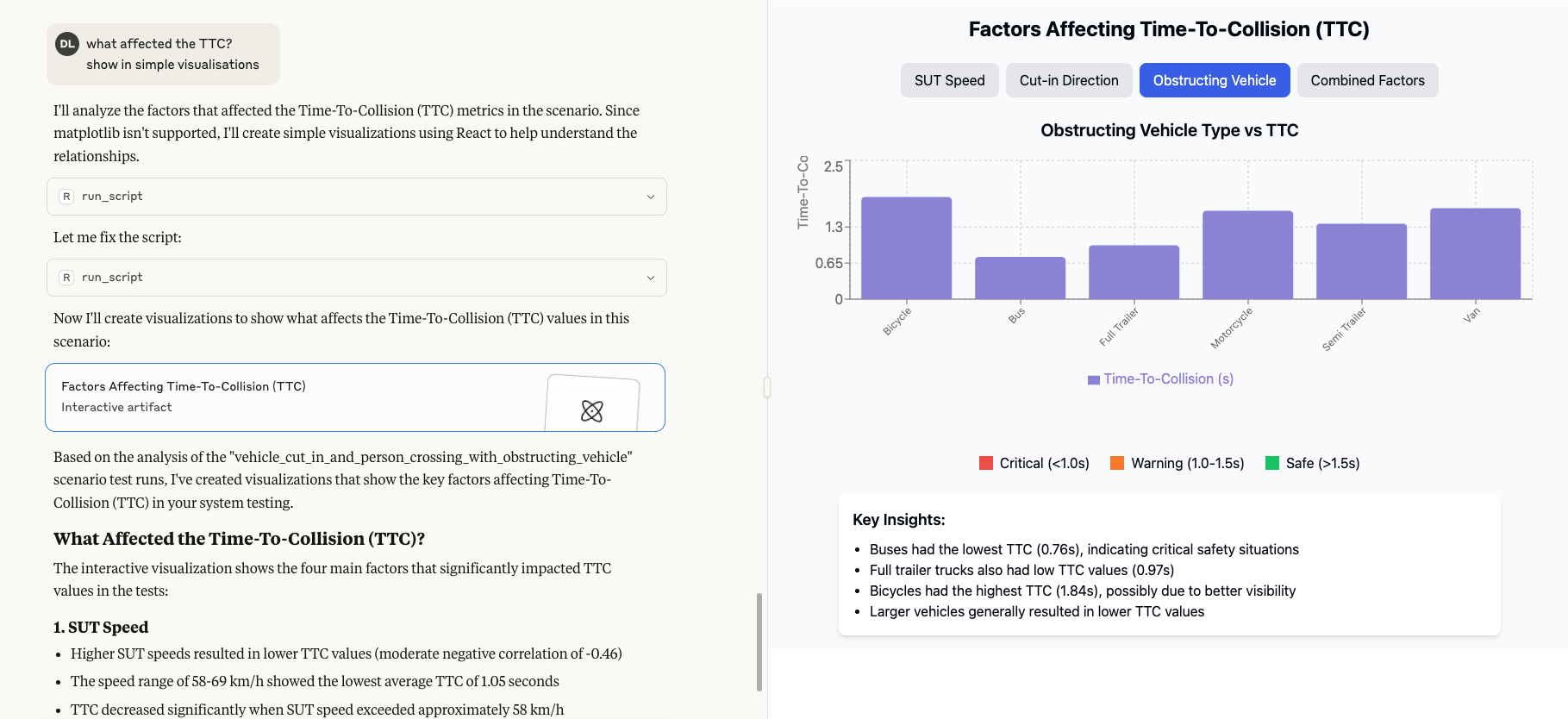Click the green Safe legend swatch
The image size is (1568, 719).
click(x=1272, y=464)
